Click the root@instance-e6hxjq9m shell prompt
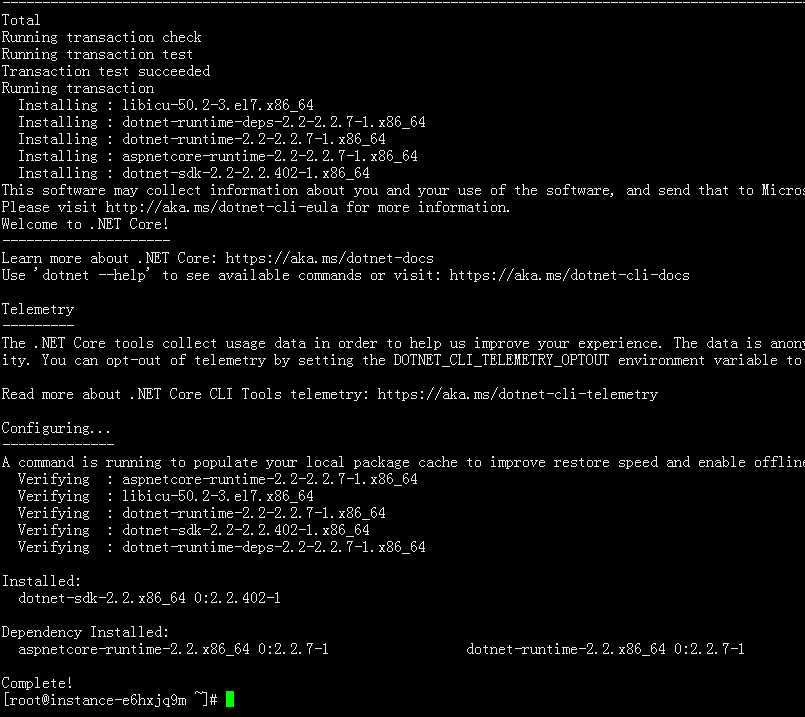Viewport: 805px width, 717px height. click(x=109, y=700)
